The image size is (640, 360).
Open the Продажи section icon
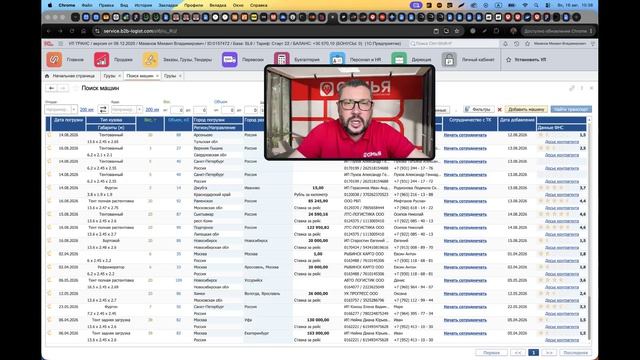tap(101, 60)
